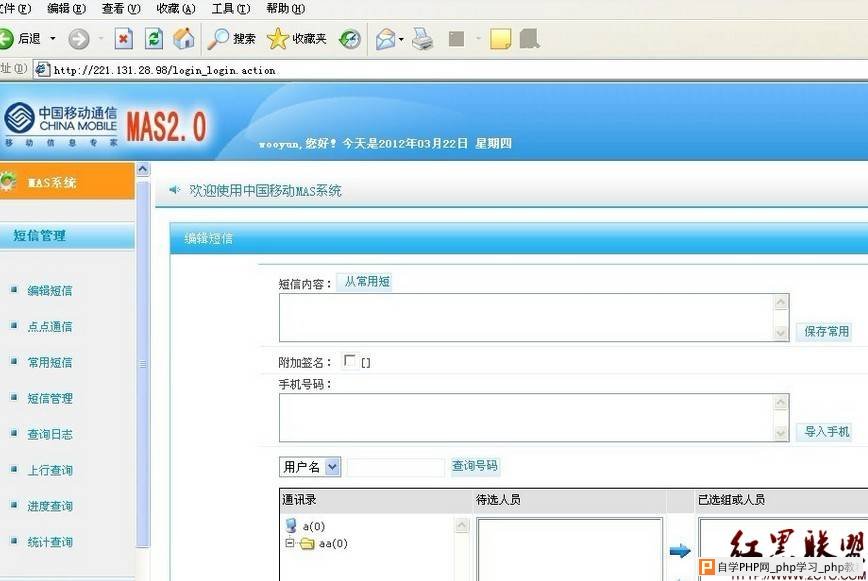868x581 pixels.
Task: Click the 从常用短 button
Action: pyautogui.click(x=366, y=282)
